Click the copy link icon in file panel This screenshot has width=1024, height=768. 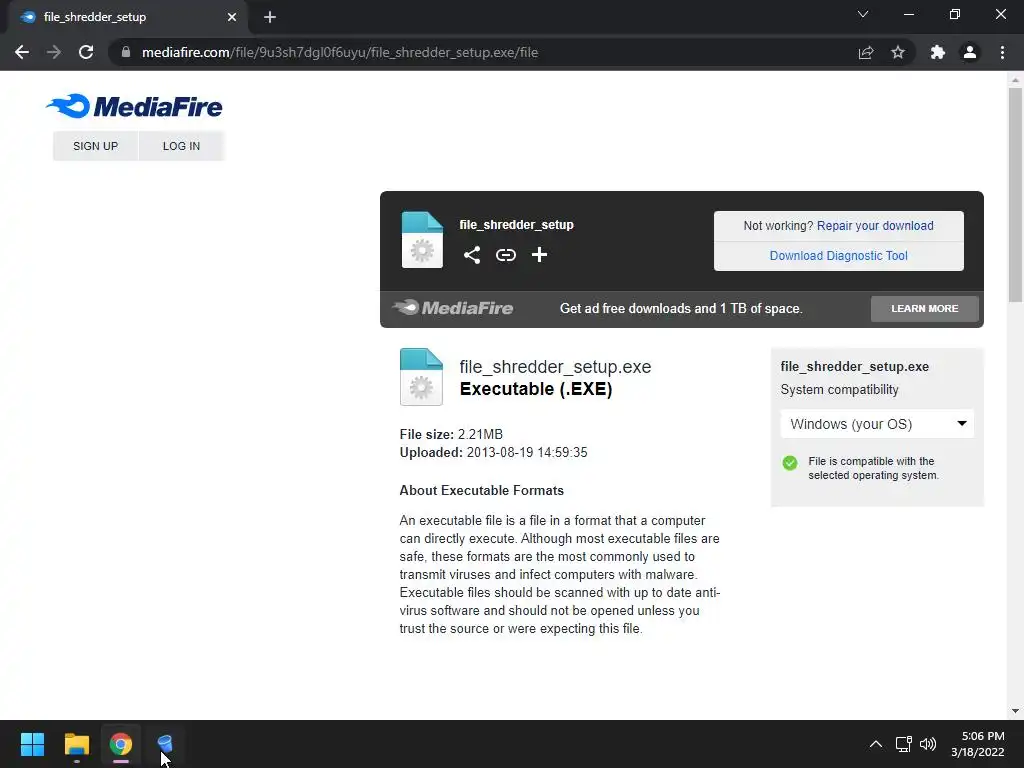(505, 255)
